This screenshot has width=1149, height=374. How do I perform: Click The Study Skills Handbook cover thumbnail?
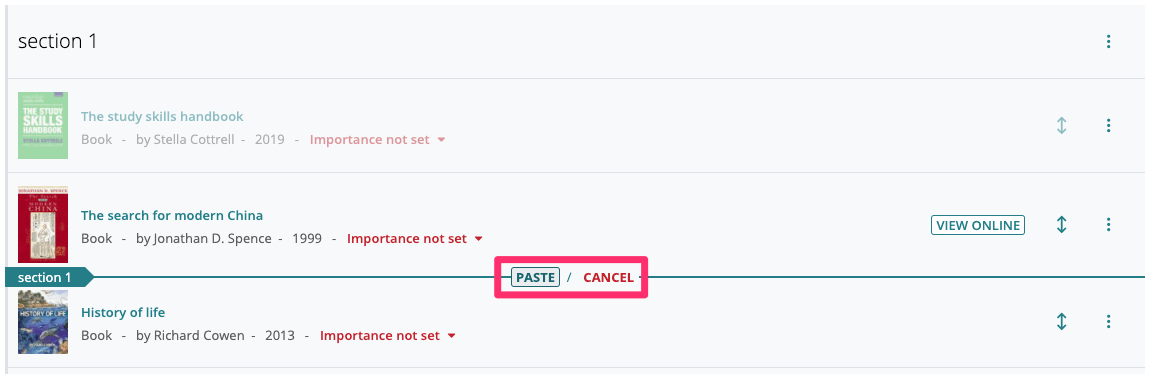tap(43, 125)
